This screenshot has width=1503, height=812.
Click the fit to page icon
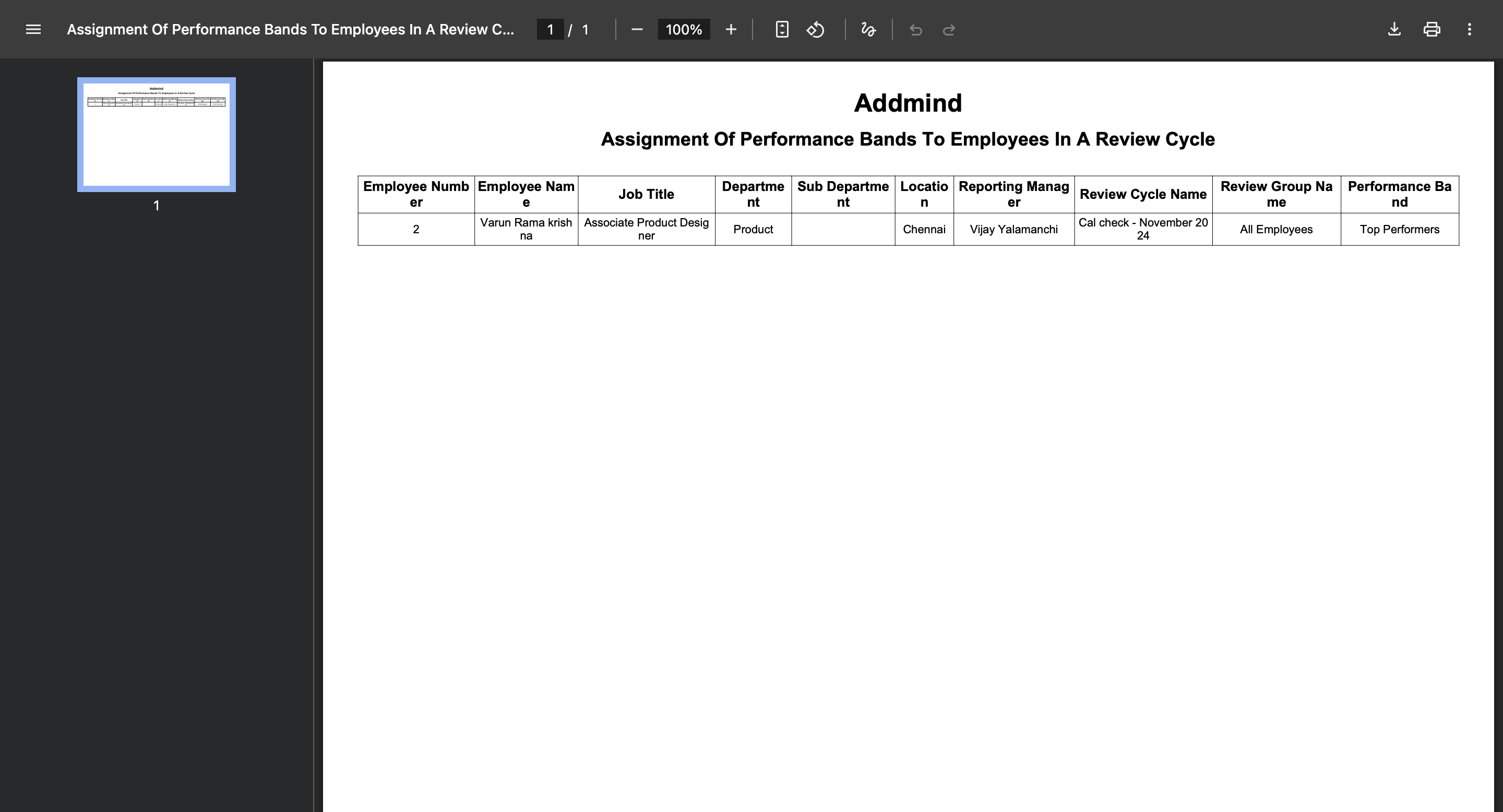[x=782, y=29]
